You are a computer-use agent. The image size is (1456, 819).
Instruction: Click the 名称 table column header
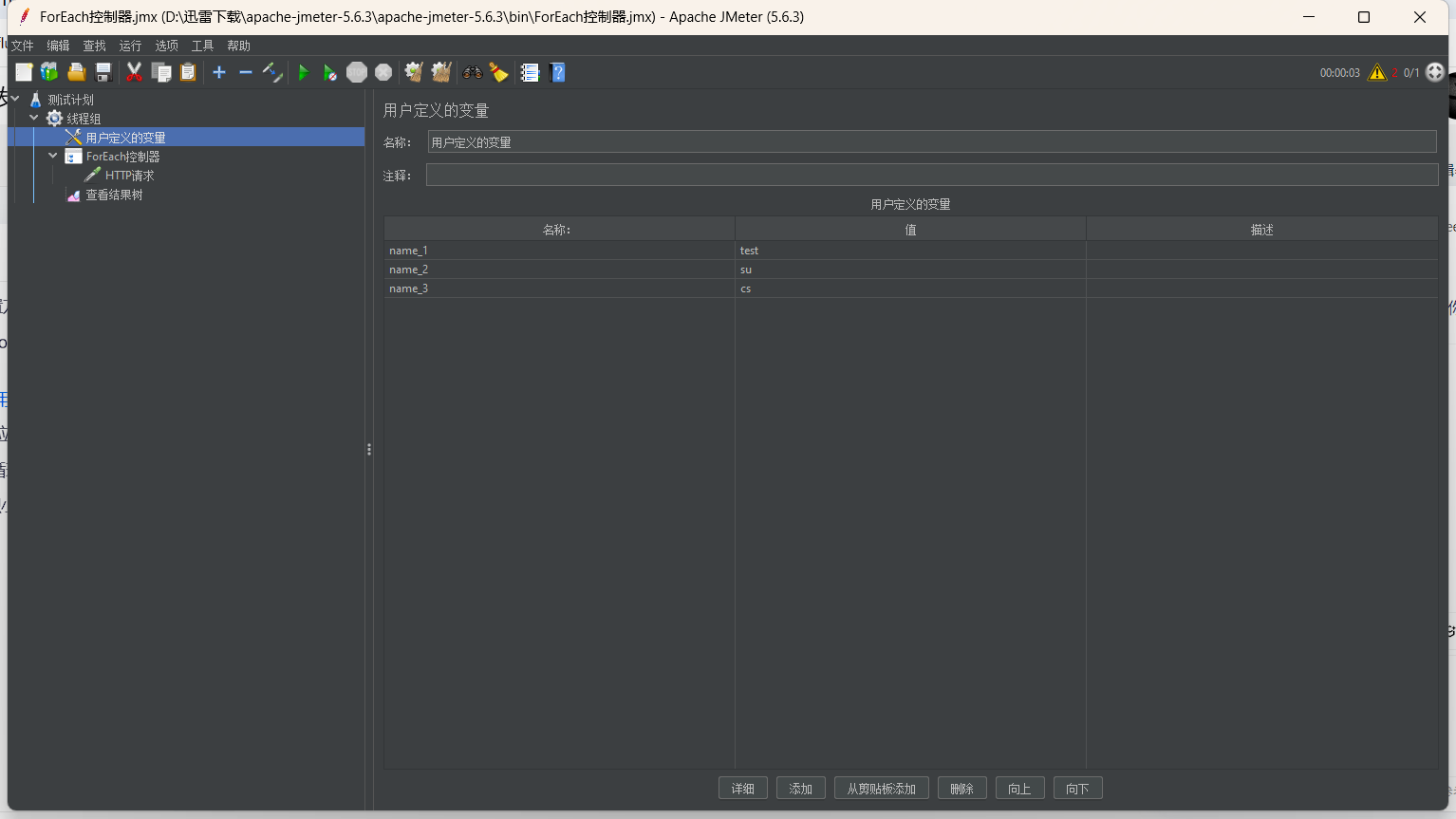click(559, 230)
